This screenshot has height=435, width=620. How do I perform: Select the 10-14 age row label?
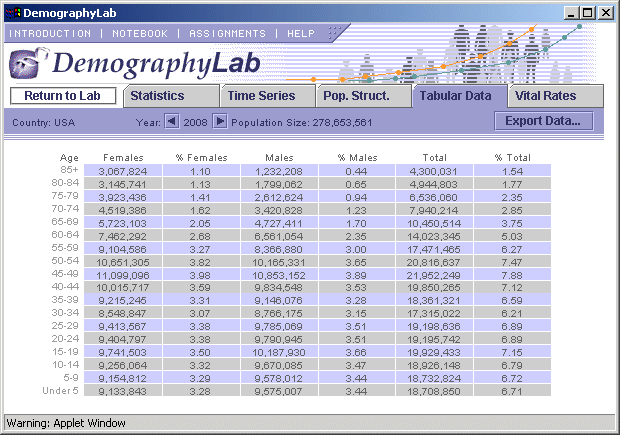(66, 365)
